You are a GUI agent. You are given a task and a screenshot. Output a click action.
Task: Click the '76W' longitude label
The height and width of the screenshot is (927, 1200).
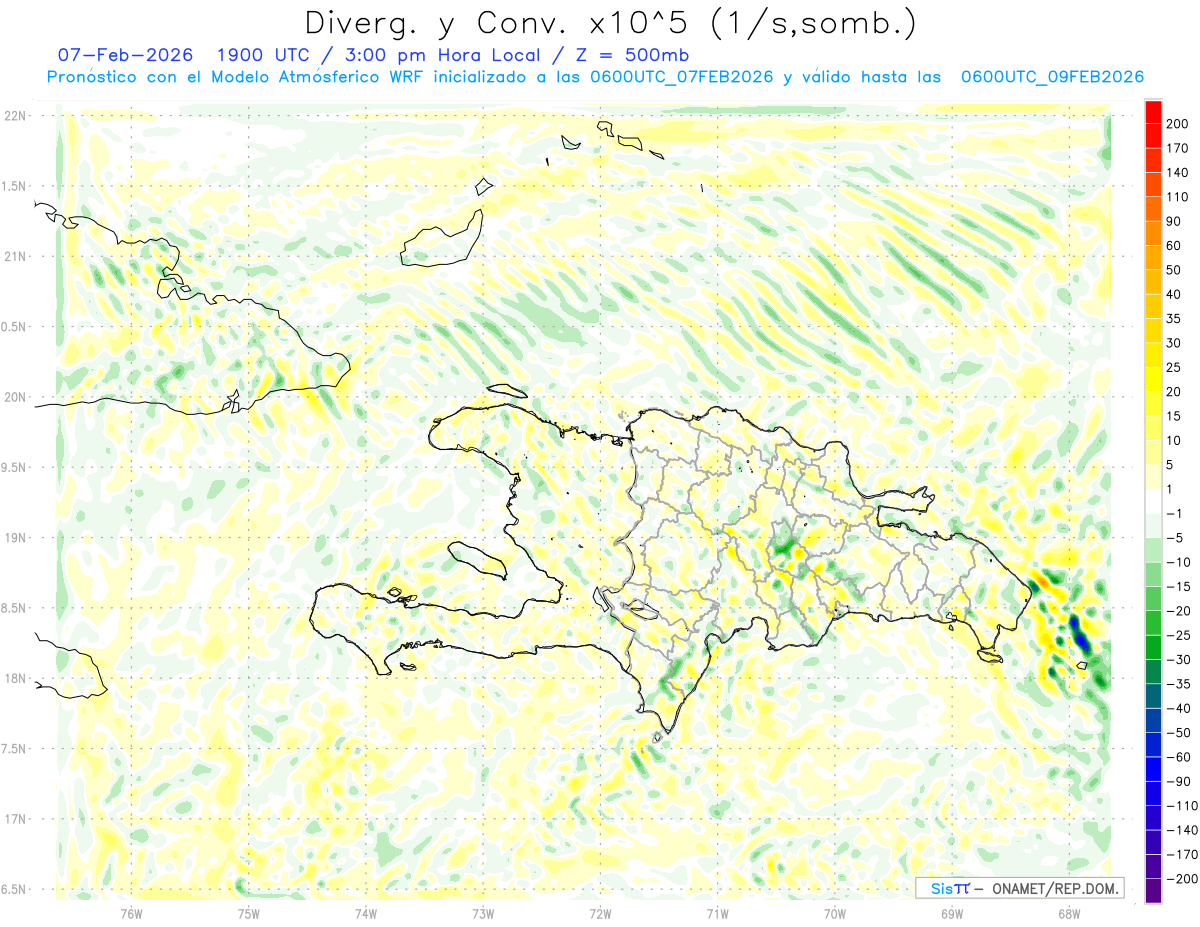(131, 913)
